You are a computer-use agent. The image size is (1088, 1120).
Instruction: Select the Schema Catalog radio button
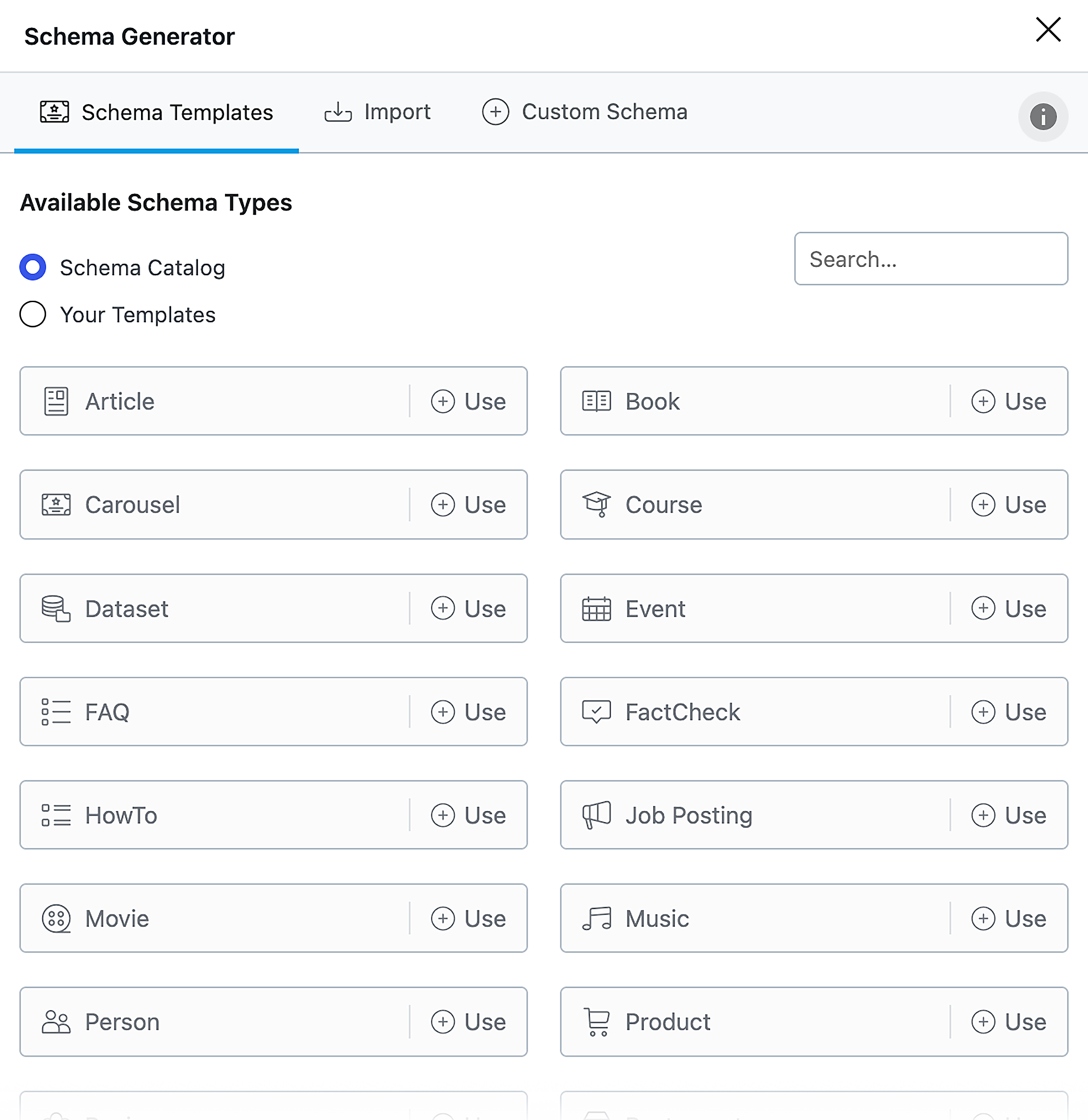33,267
